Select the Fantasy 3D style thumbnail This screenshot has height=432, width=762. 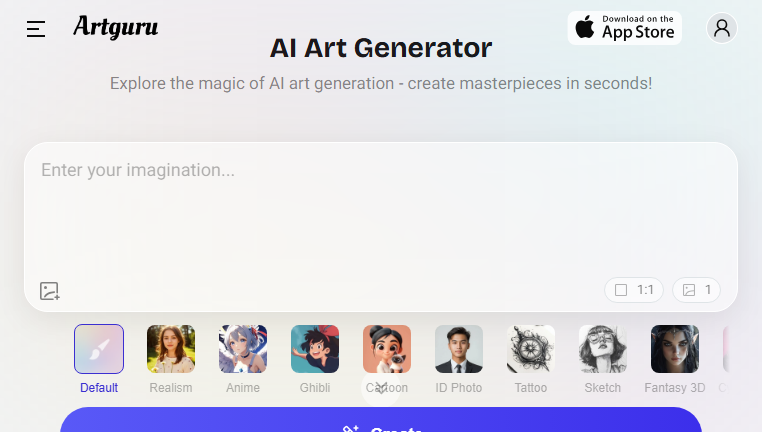tap(675, 349)
